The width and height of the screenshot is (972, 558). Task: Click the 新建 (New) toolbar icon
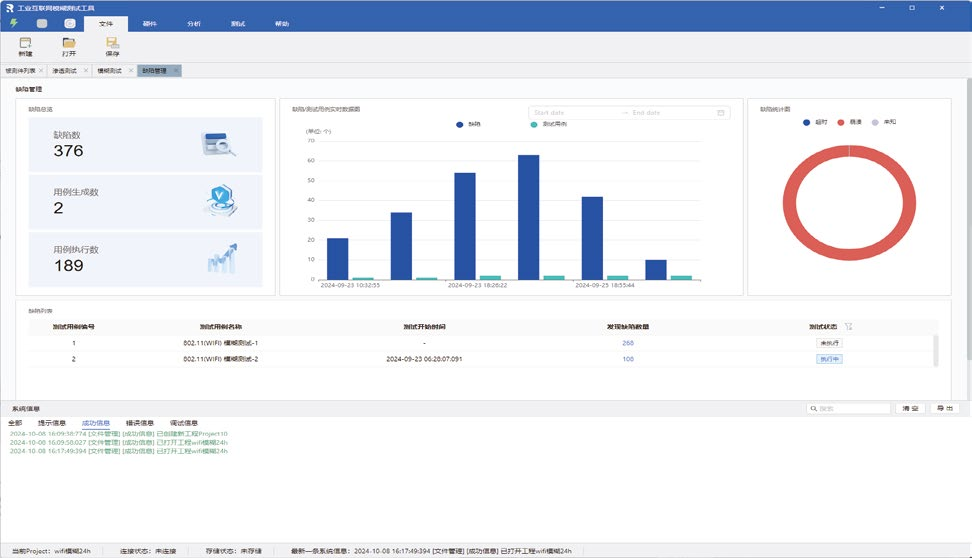coord(25,43)
